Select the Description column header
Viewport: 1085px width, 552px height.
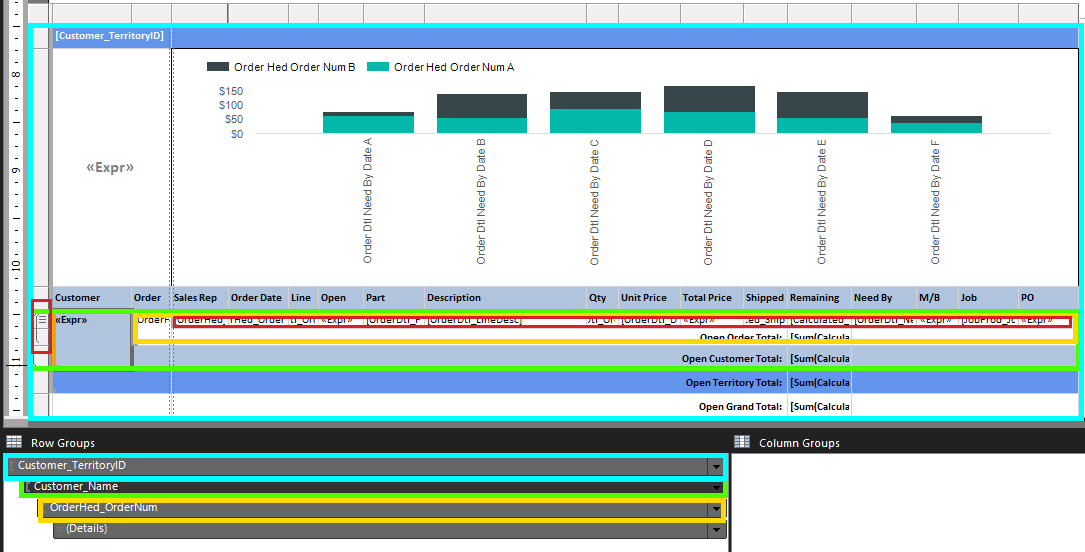click(505, 297)
